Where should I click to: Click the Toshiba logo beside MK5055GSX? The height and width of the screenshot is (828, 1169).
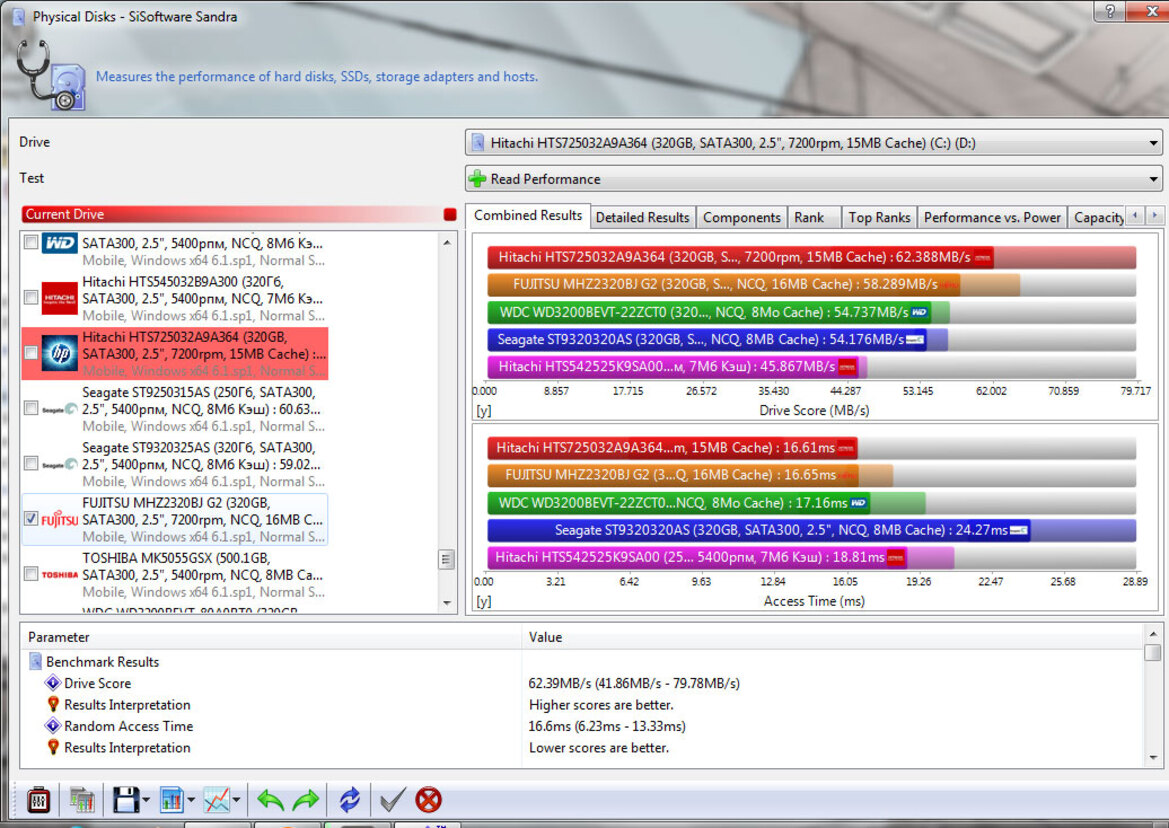coord(60,575)
